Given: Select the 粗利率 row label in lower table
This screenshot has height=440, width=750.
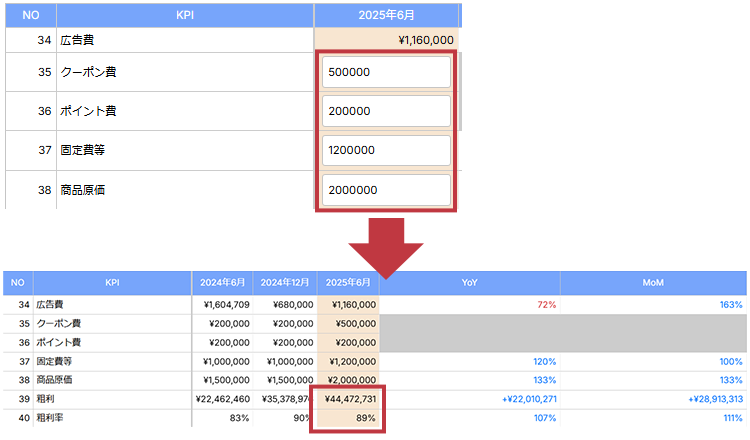Looking at the screenshot, I should (48, 417).
